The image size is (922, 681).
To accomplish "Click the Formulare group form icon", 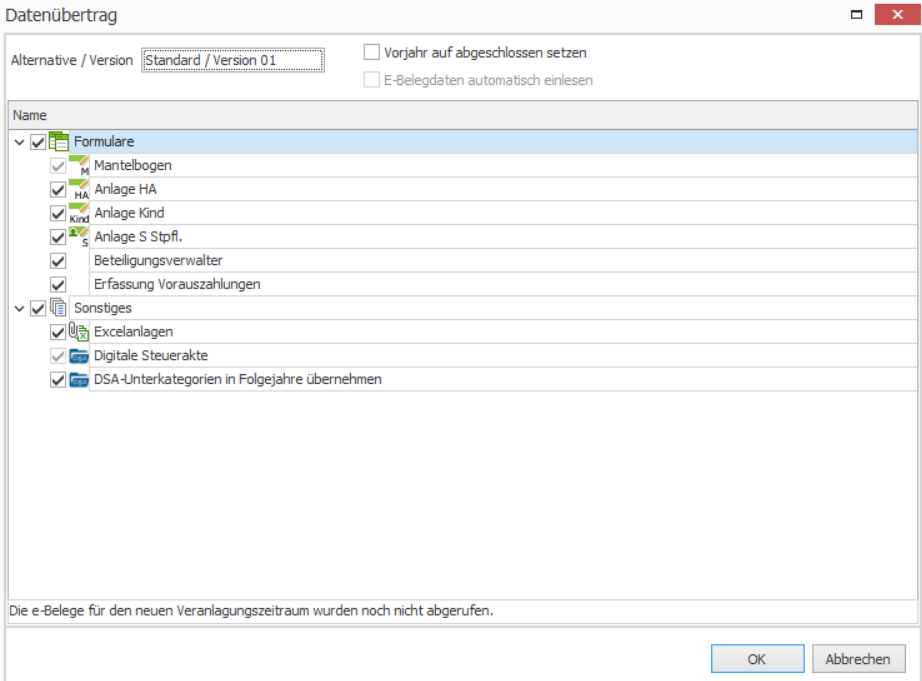I will [x=59, y=141].
